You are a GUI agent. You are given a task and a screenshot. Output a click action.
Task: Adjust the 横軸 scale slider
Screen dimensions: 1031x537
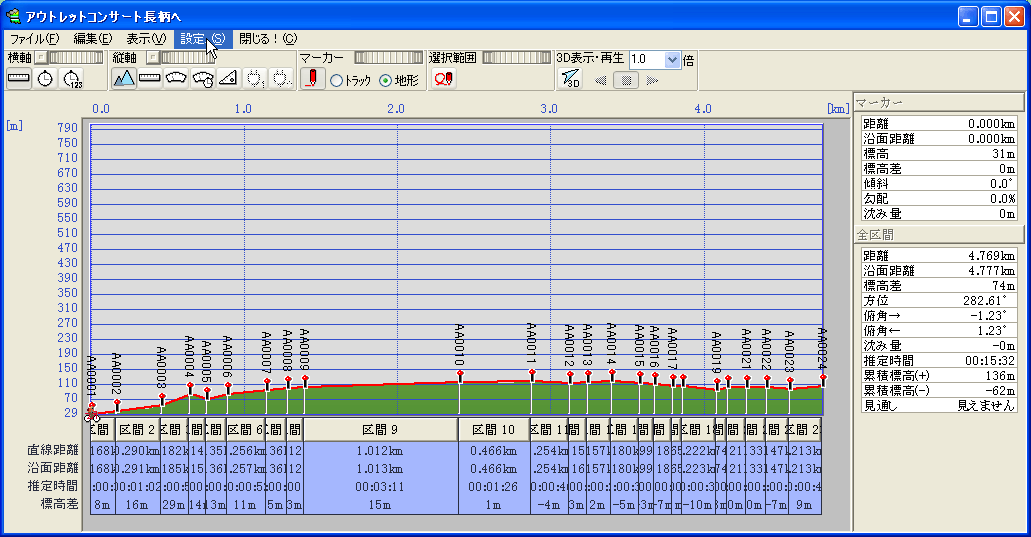click(75, 58)
